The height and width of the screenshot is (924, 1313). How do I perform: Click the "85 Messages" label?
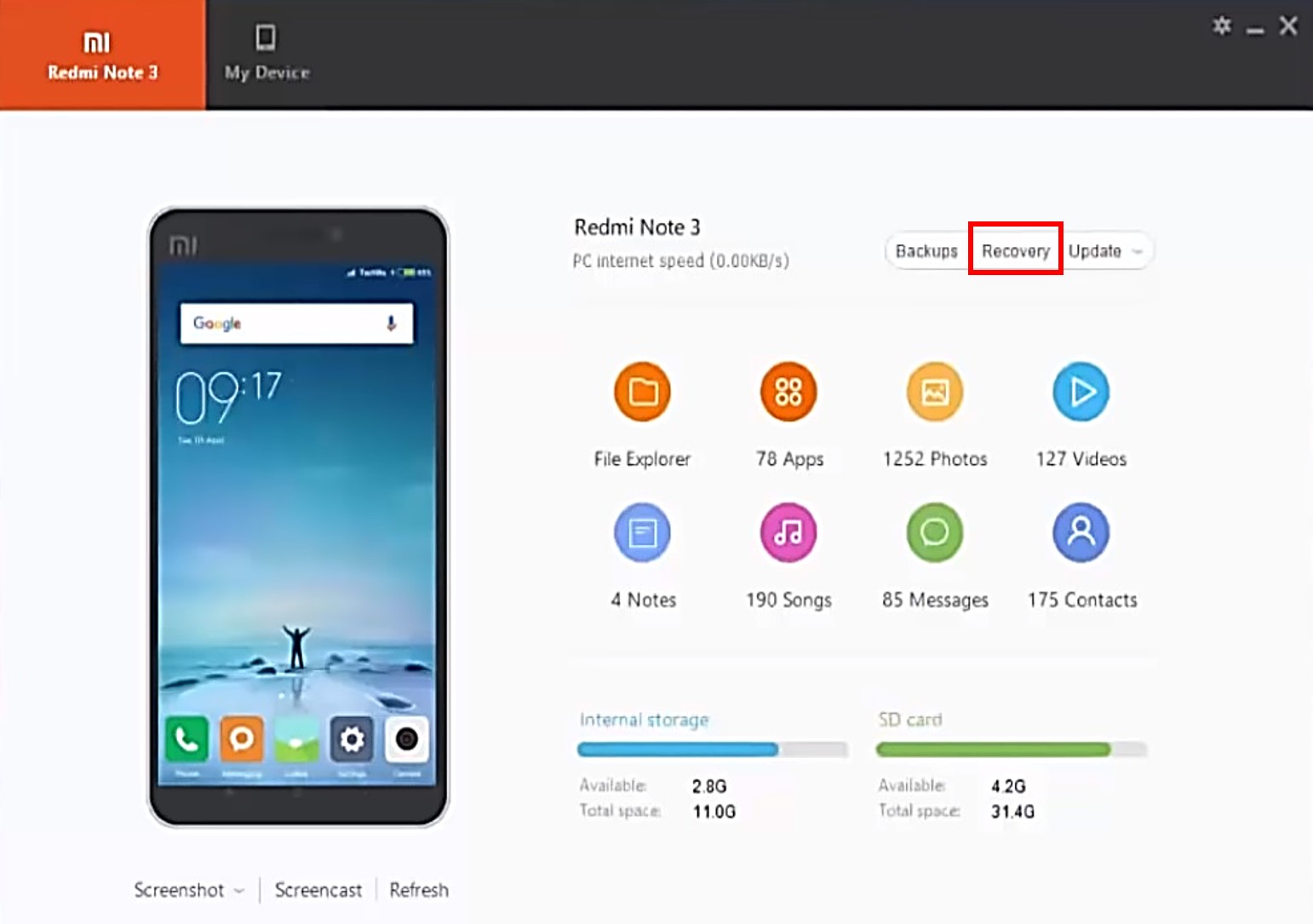935,600
